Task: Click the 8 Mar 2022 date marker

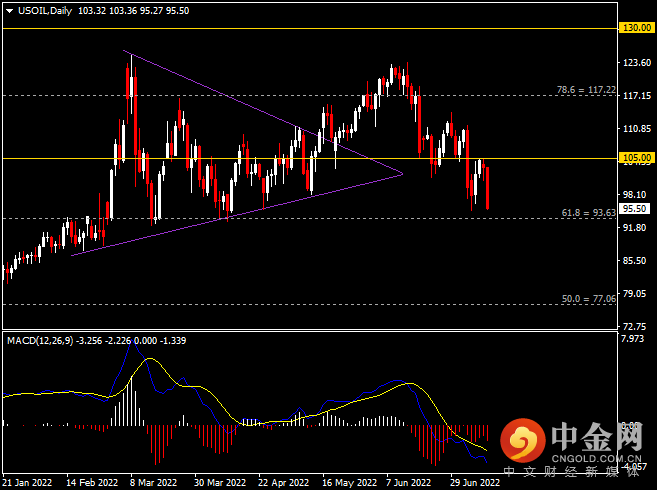Action: click(x=153, y=482)
